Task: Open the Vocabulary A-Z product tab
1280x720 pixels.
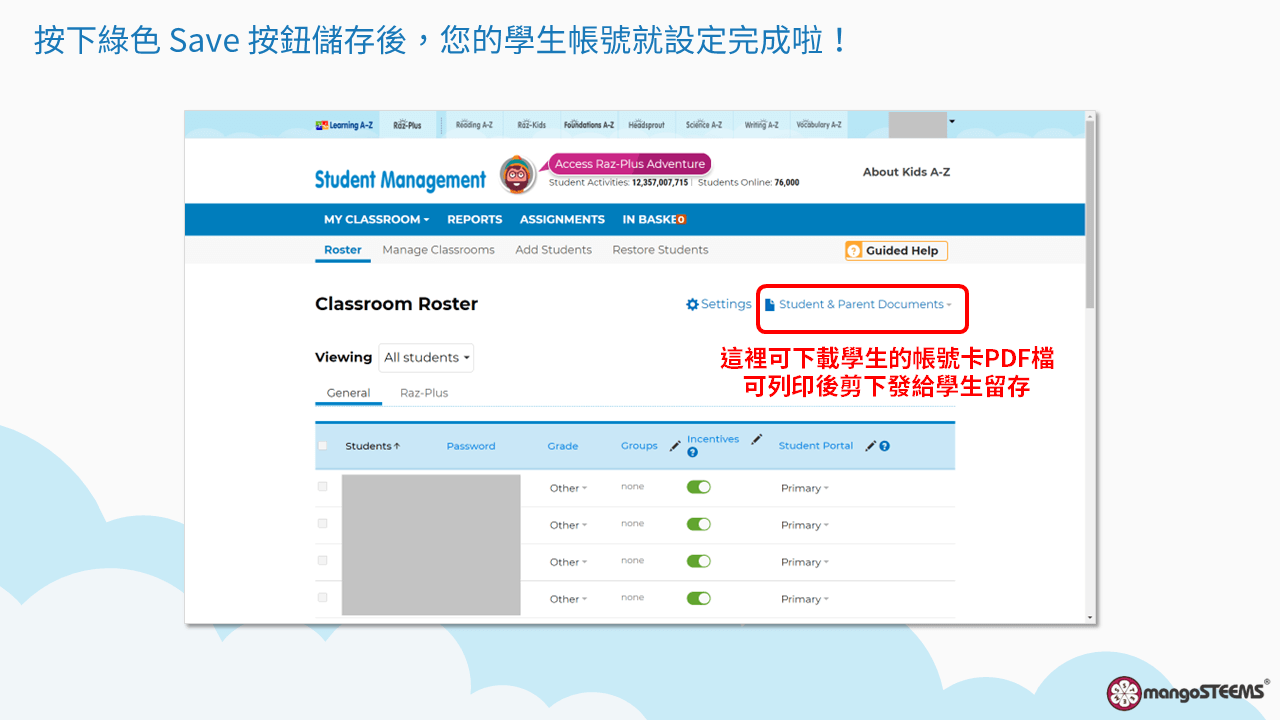Action: [819, 125]
